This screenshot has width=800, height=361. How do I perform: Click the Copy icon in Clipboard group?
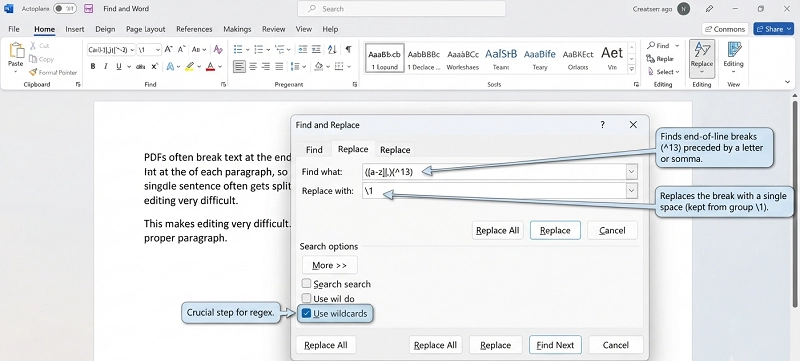(x=33, y=59)
